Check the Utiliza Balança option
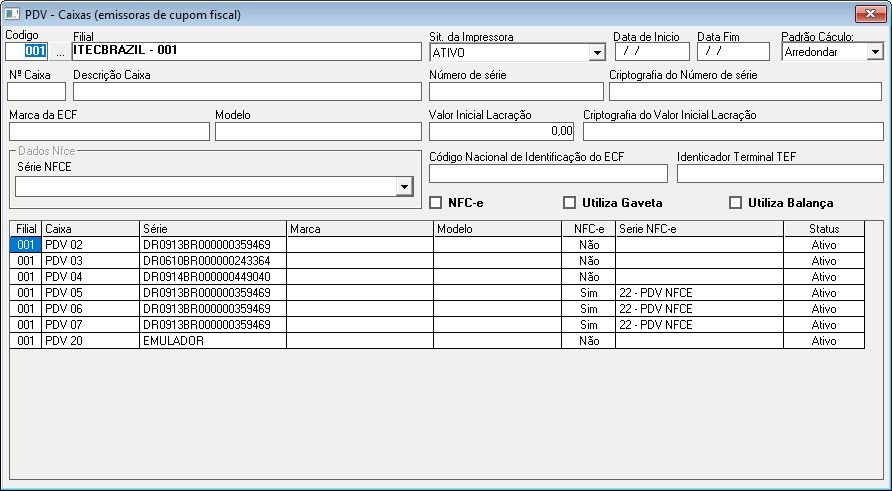Viewport: 892px width, 491px height. click(735, 203)
